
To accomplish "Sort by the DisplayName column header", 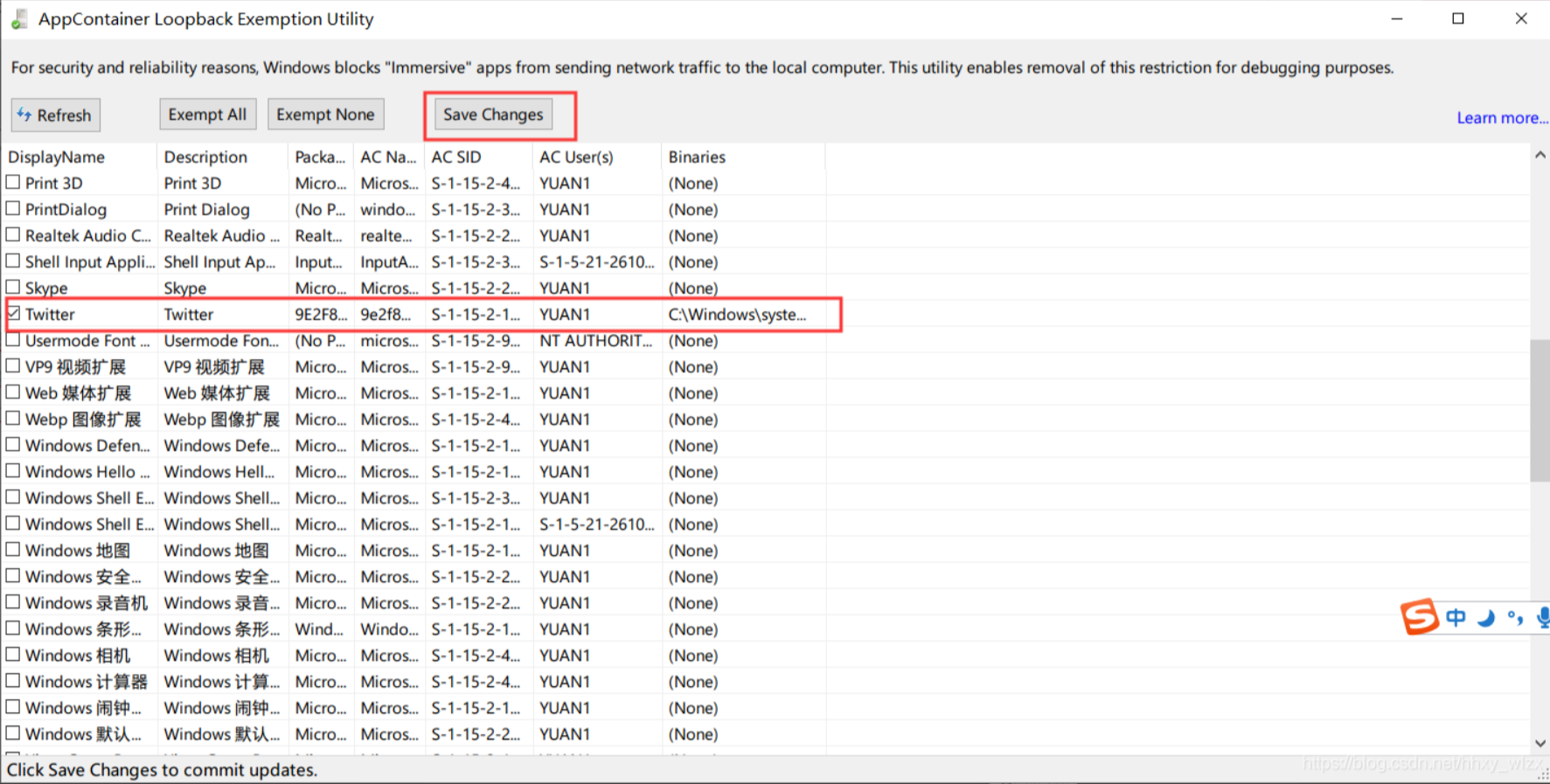I will pyautogui.click(x=80, y=156).
